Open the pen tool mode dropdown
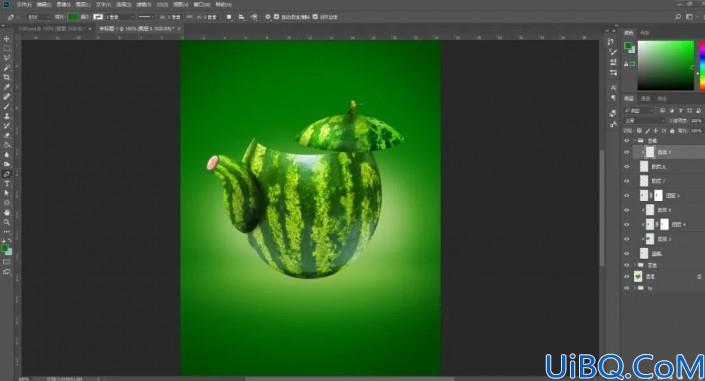This screenshot has width=705, height=381. click(x=38, y=17)
